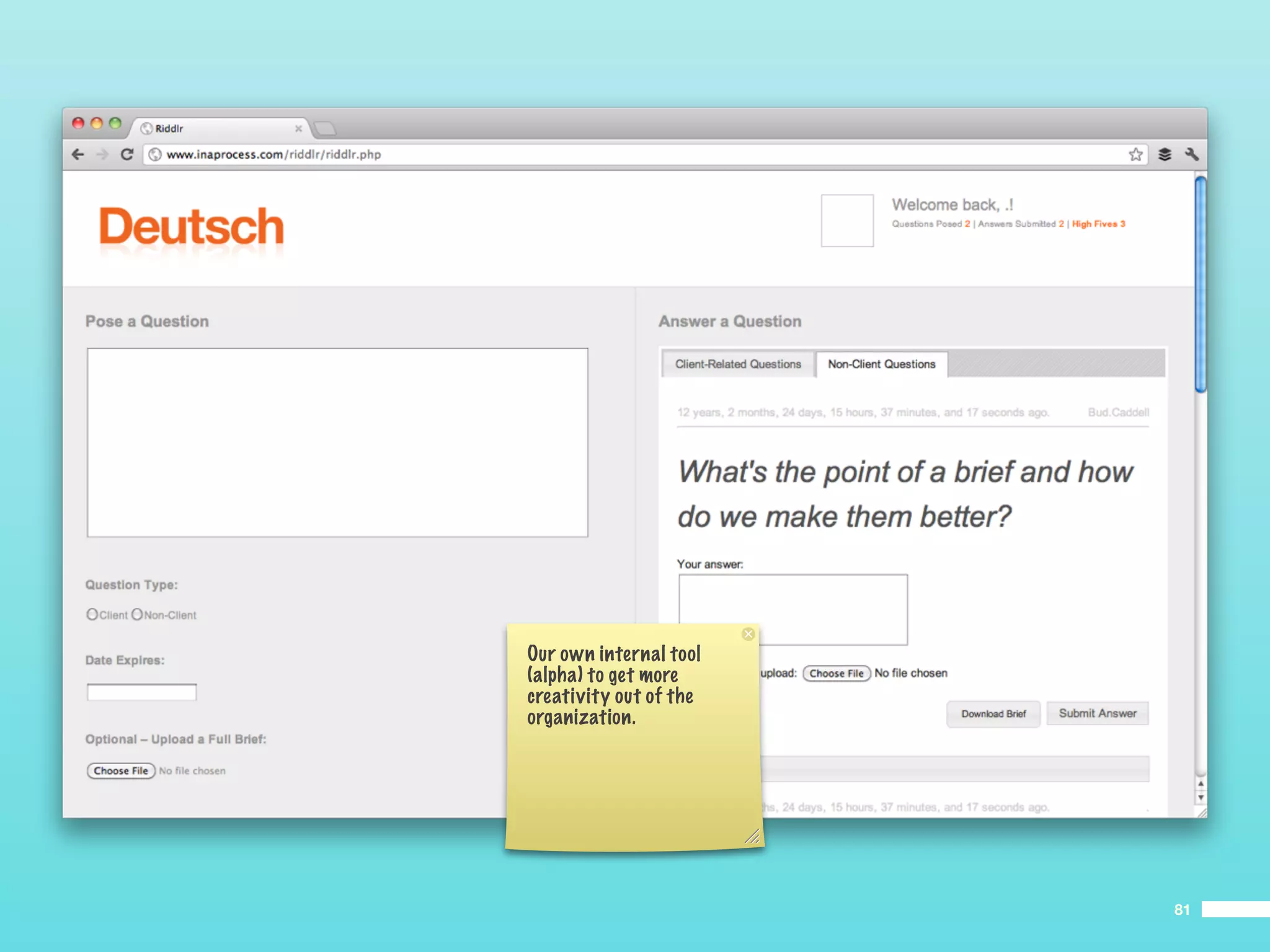Click the Answer a Question heading
Viewport: 1270px width, 952px height.
pyautogui.click(x=730, y=321)
